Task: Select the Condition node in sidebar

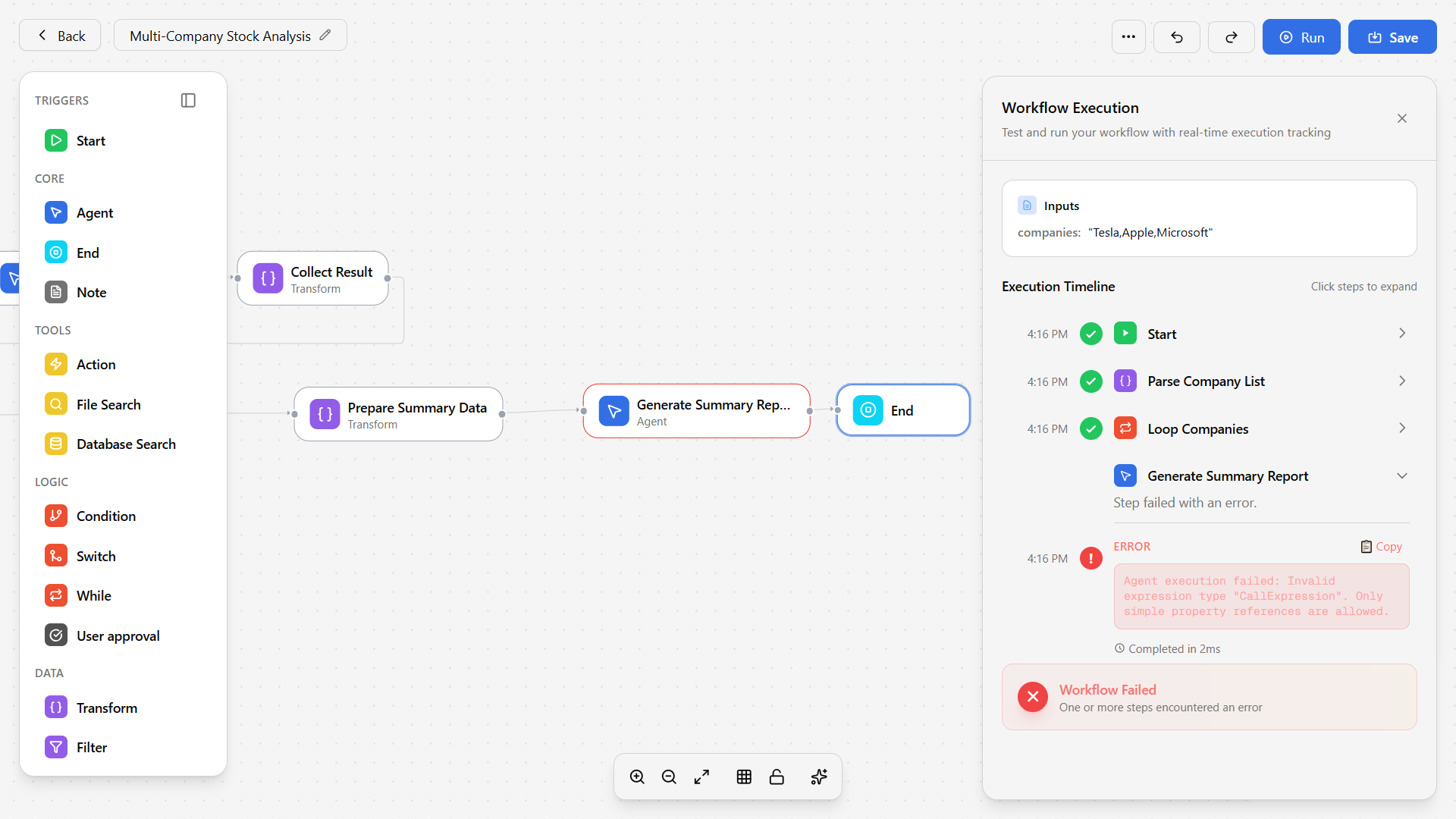Action: tap(105, 516)
